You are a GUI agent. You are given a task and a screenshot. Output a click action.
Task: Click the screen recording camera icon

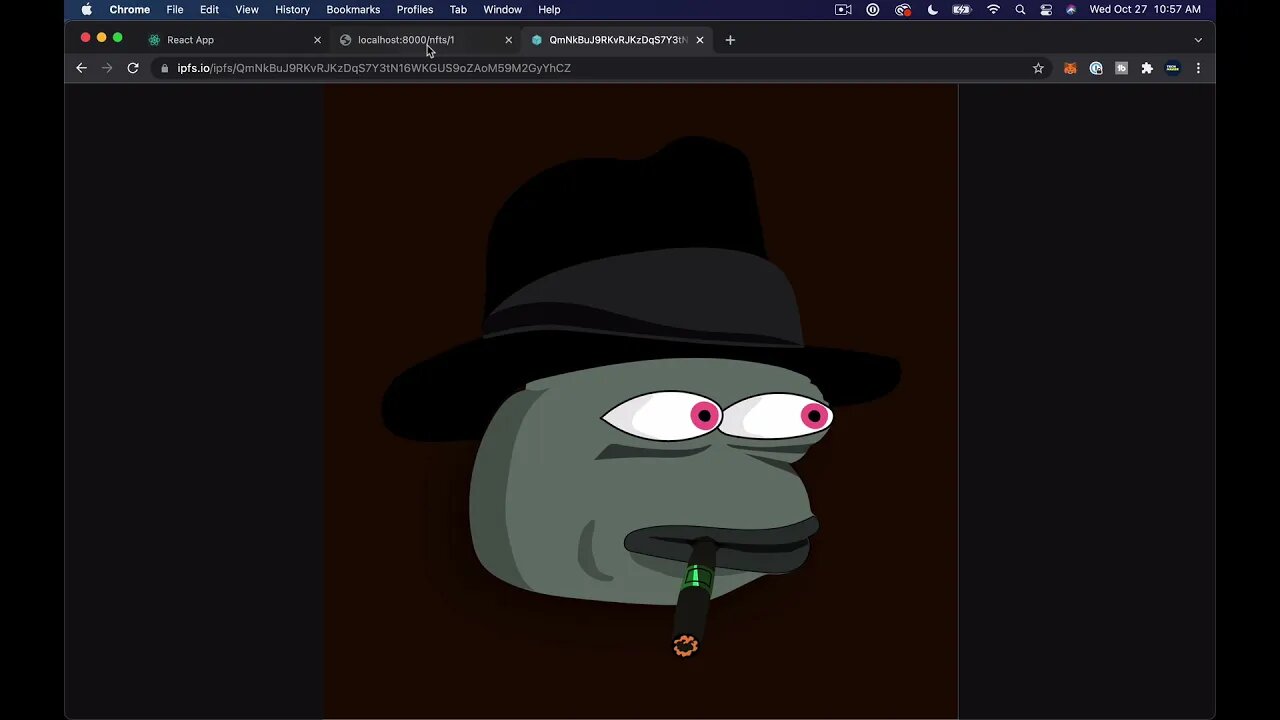click(x=843, y=9)
